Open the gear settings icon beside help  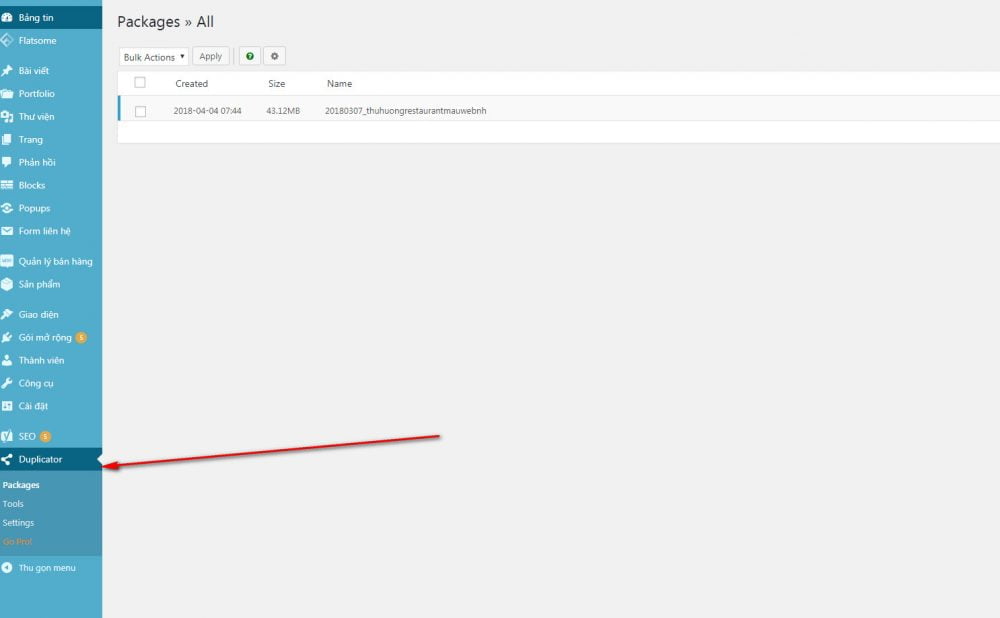pos(274,57)
